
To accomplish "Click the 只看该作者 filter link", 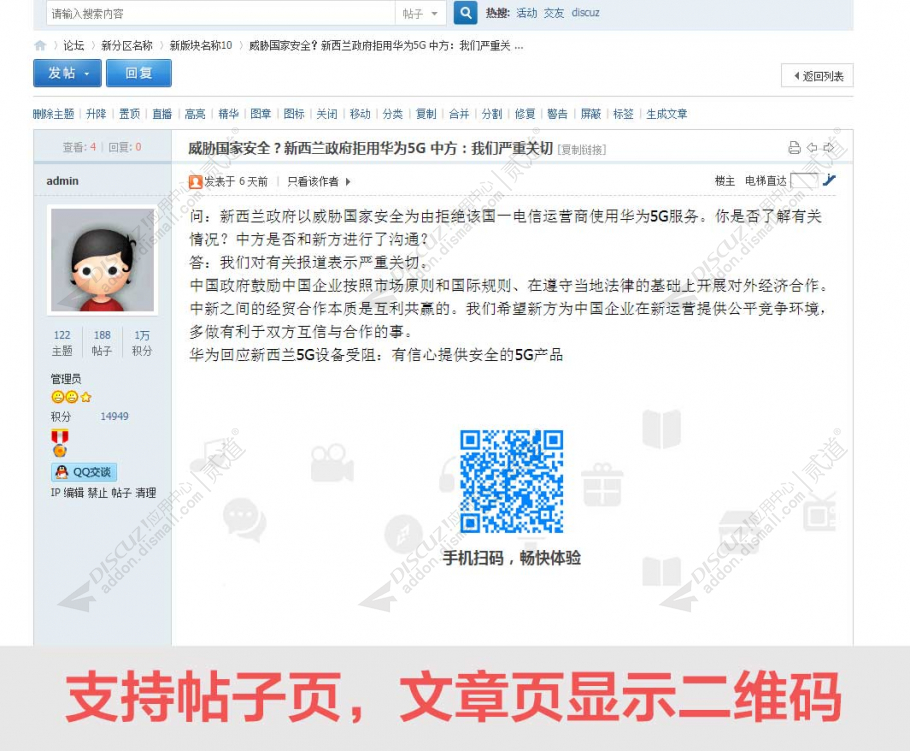I will pyautogui.click(x=313, y=182).
